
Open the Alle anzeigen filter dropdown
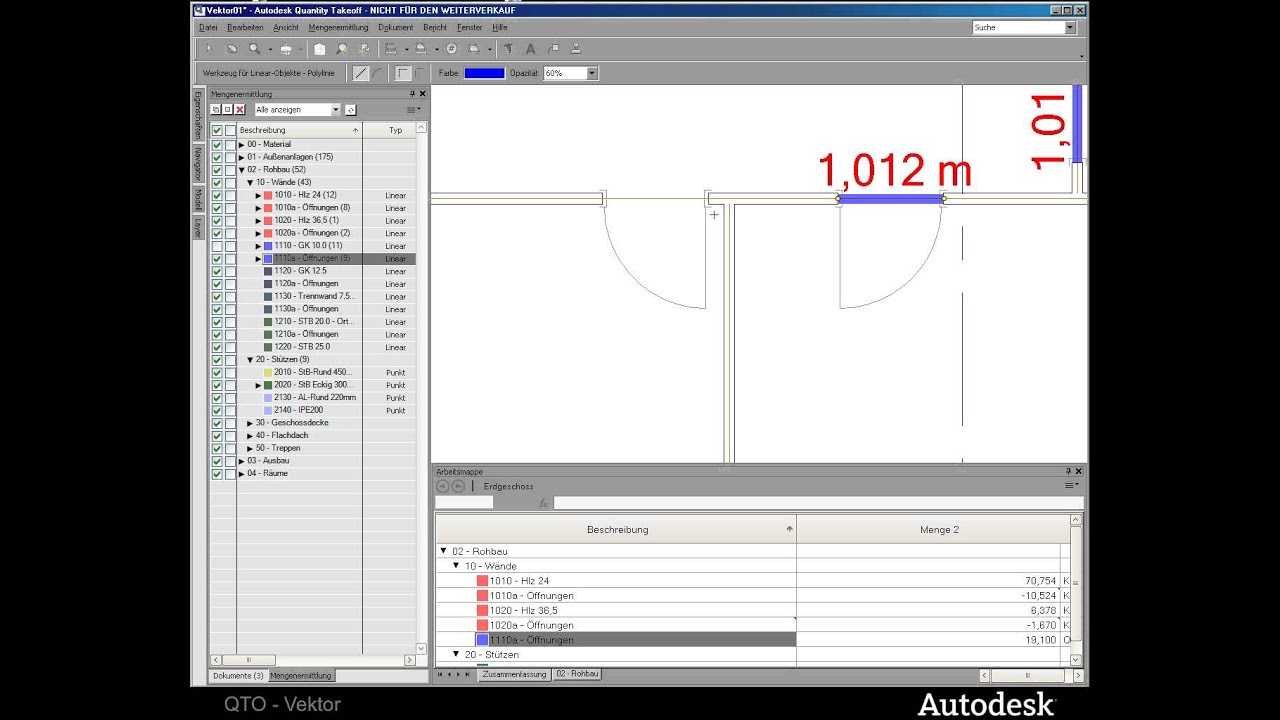click(x=335, y=109)
